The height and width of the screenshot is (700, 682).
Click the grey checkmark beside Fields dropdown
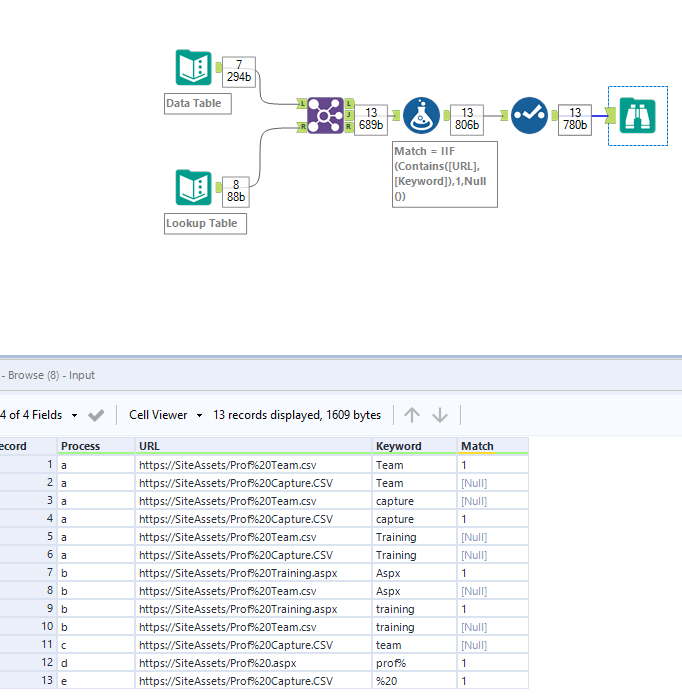coord(97,415)
